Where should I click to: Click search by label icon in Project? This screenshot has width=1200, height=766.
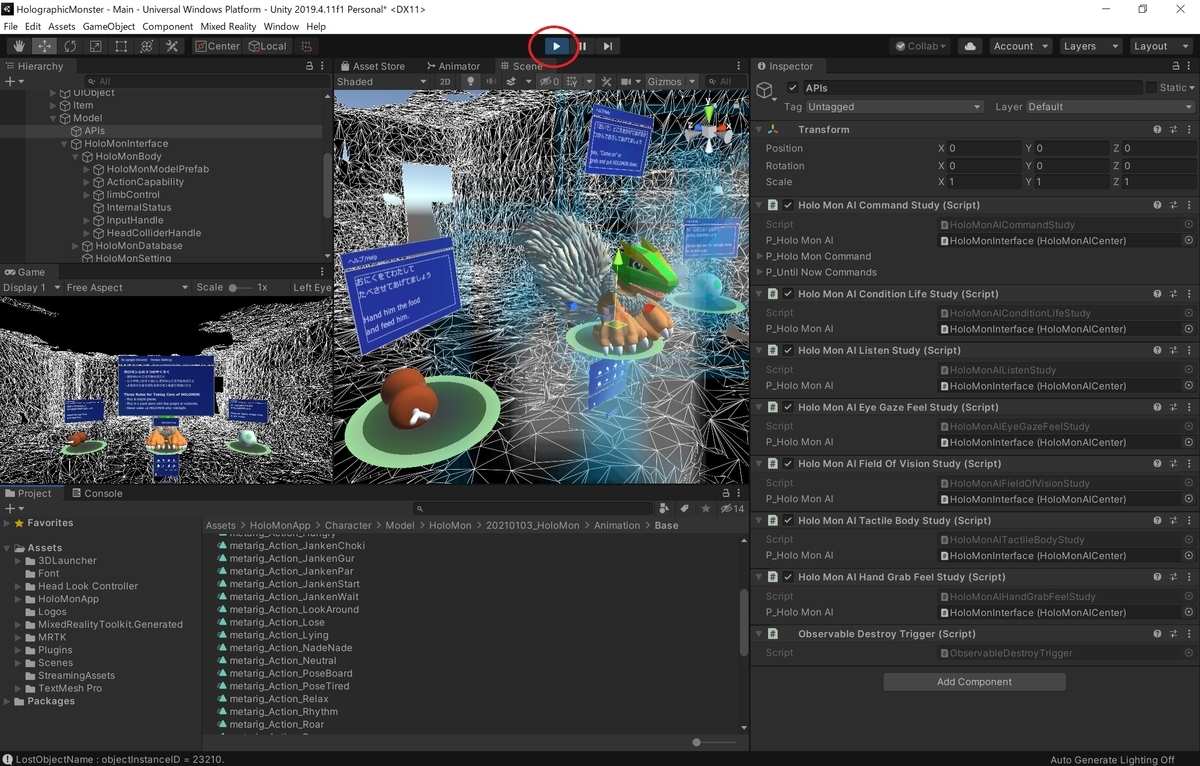point(686,509)
